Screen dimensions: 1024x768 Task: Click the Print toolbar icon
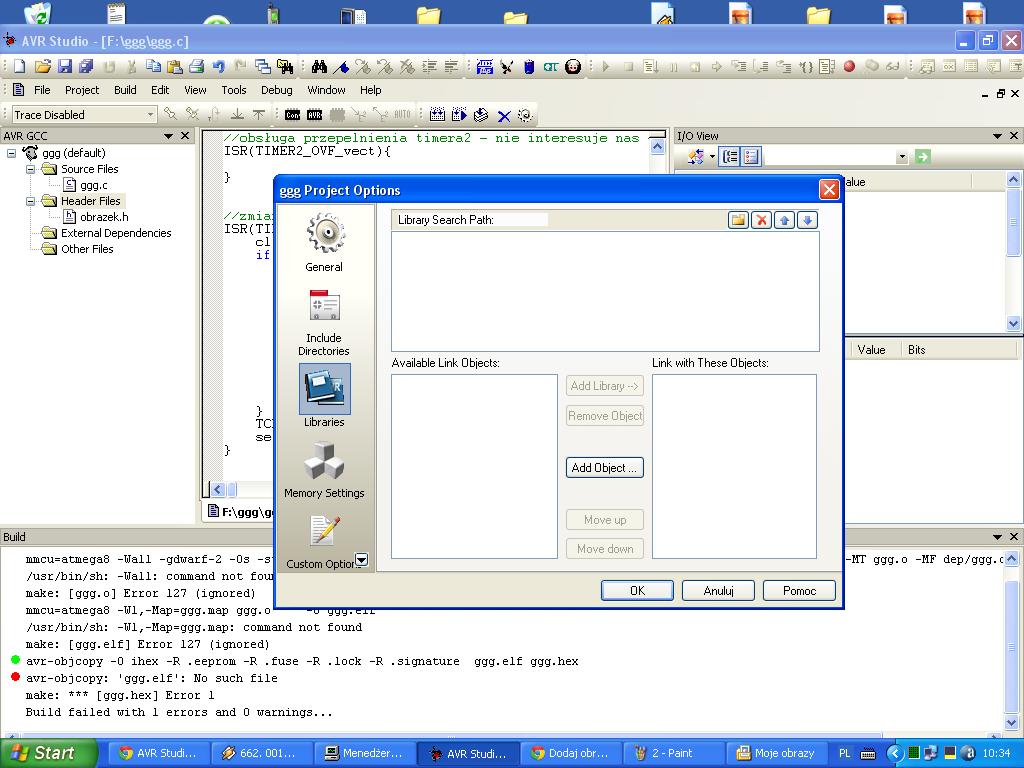pyautogui.click(x=197, y=66)
